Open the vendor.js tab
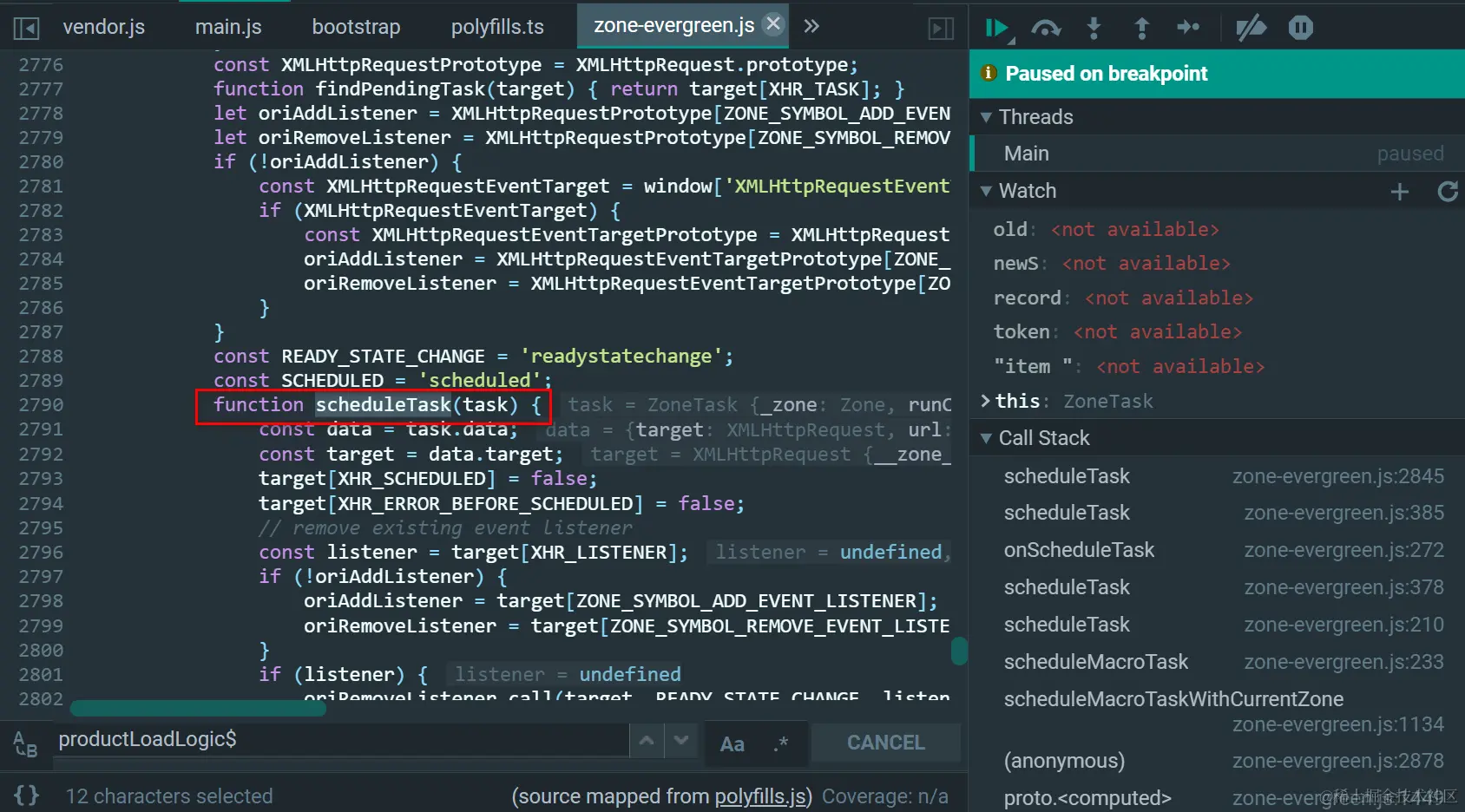The image size is (1465, 812). pyautogui.click(x=104, y=27)
